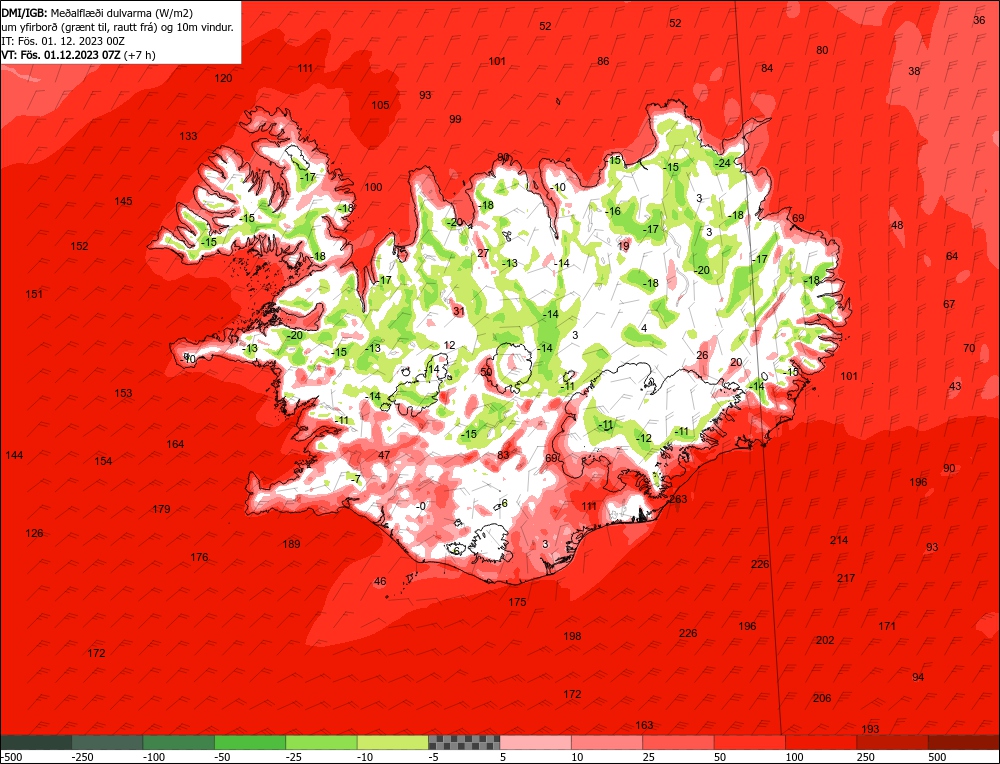Click the map value 171
Screen dimensions: 1000x764
coord(887,626)
